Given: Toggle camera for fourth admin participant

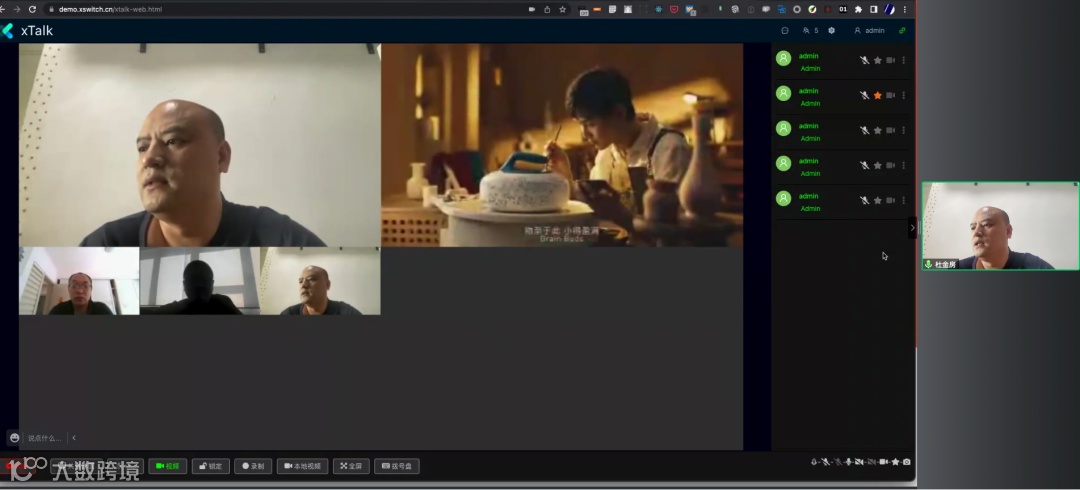Looking at the screenshot, I should click(891, 165).
